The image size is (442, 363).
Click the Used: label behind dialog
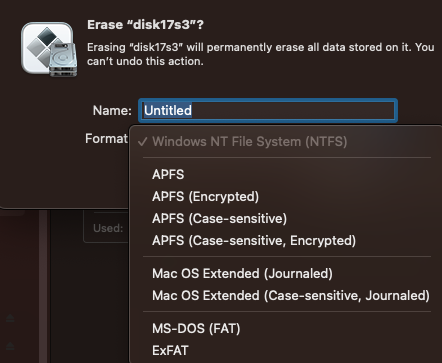pyautogui.click(x=108, y=228)
